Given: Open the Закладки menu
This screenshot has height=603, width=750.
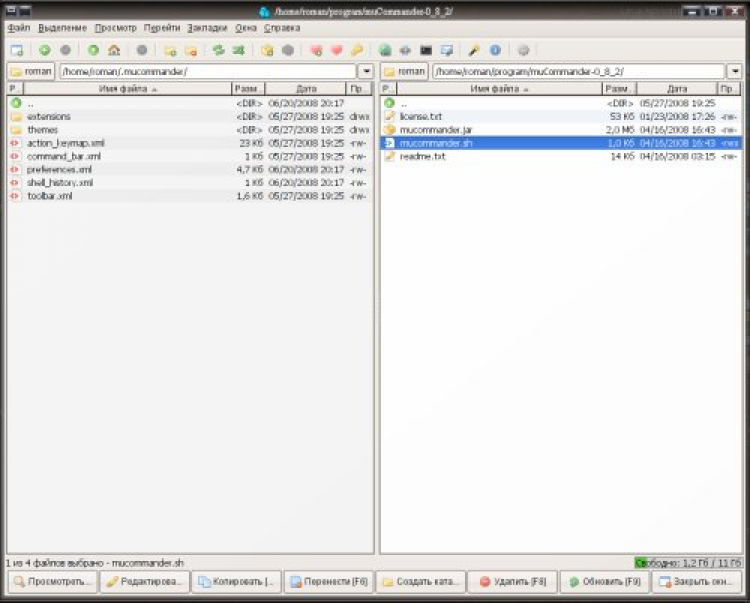Looking at the screenshot, I should (x=207, y=28).
